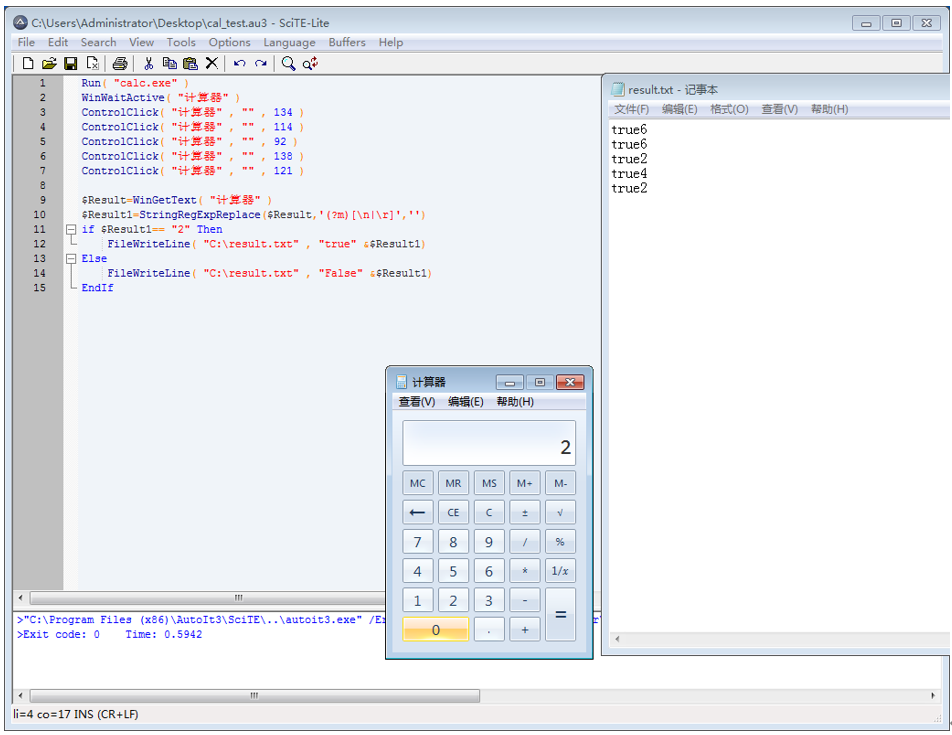Click the decimal point calculator button

coord(489,630)
